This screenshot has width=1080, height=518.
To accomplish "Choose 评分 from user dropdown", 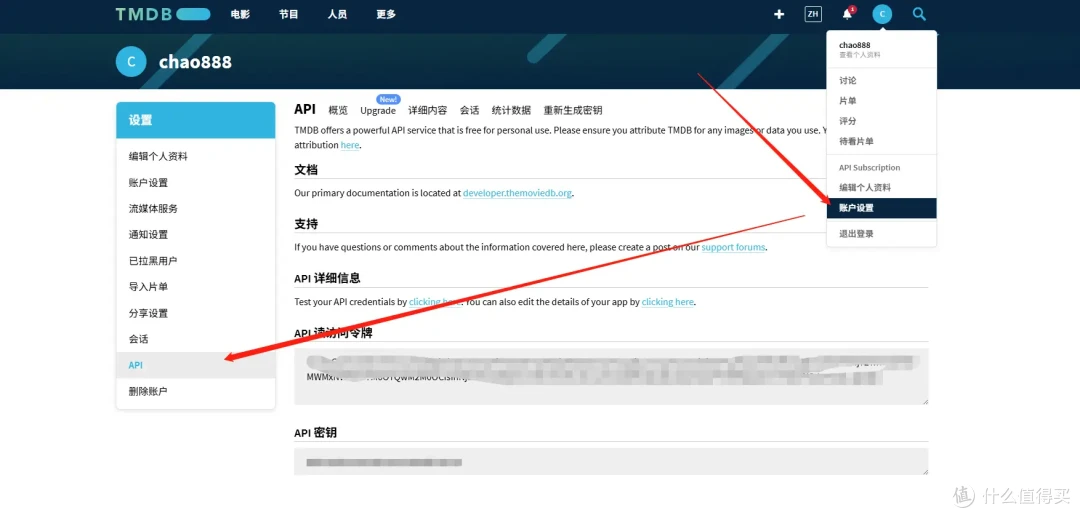I will [882, 121].
